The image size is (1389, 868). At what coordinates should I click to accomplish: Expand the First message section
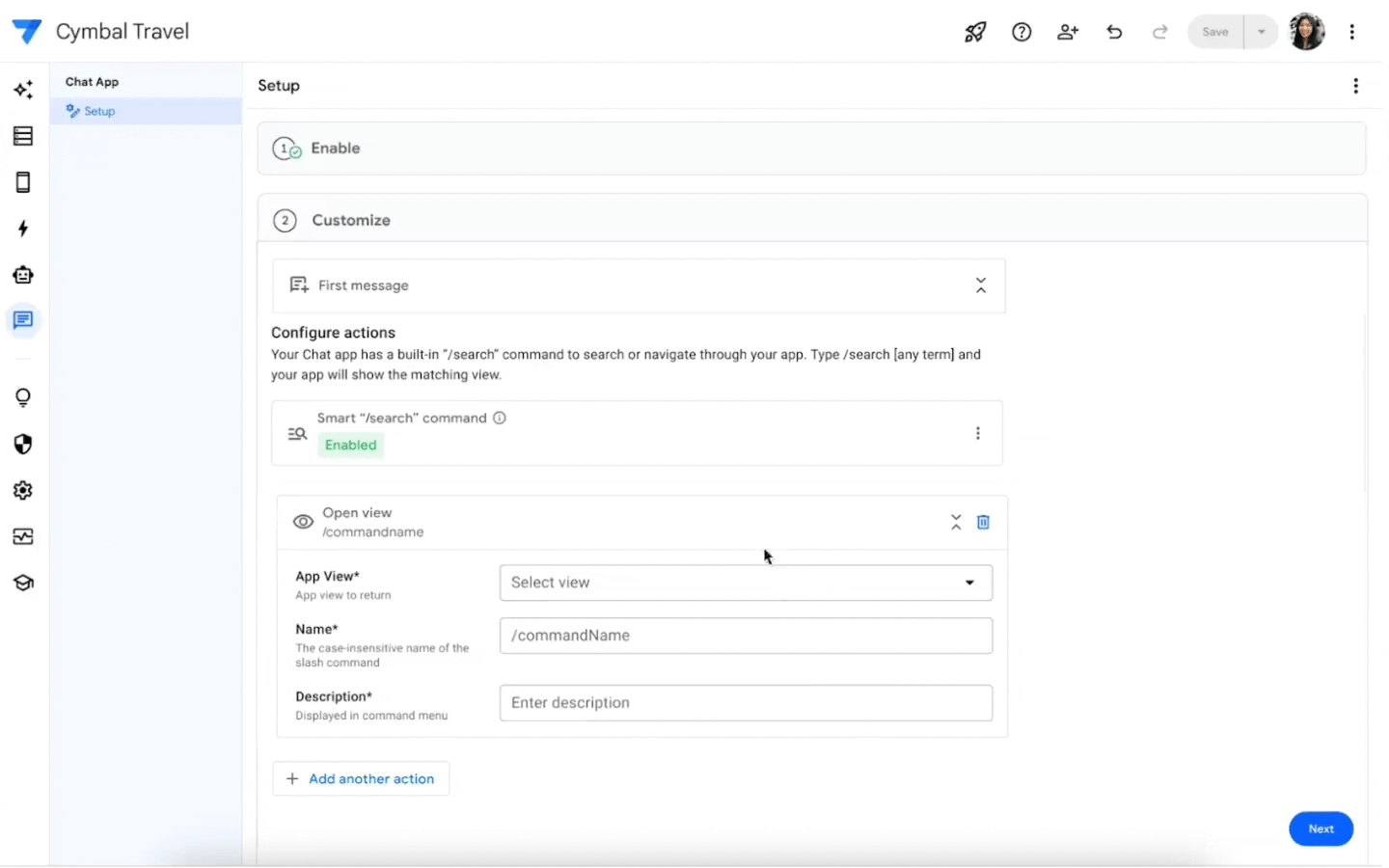point(980,285)
